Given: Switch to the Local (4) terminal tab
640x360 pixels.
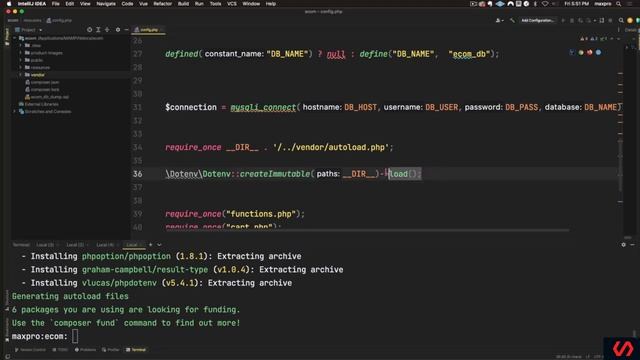Looking at the screenshot, I should coord(105,244).
